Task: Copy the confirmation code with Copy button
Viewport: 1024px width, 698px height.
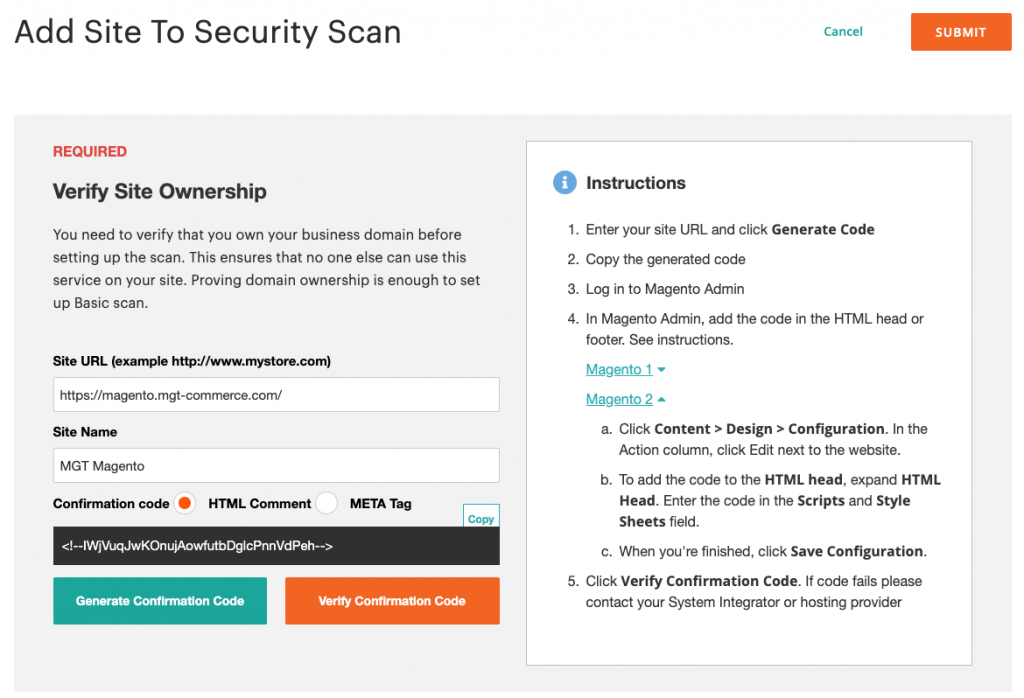Action: coord(481,518)
